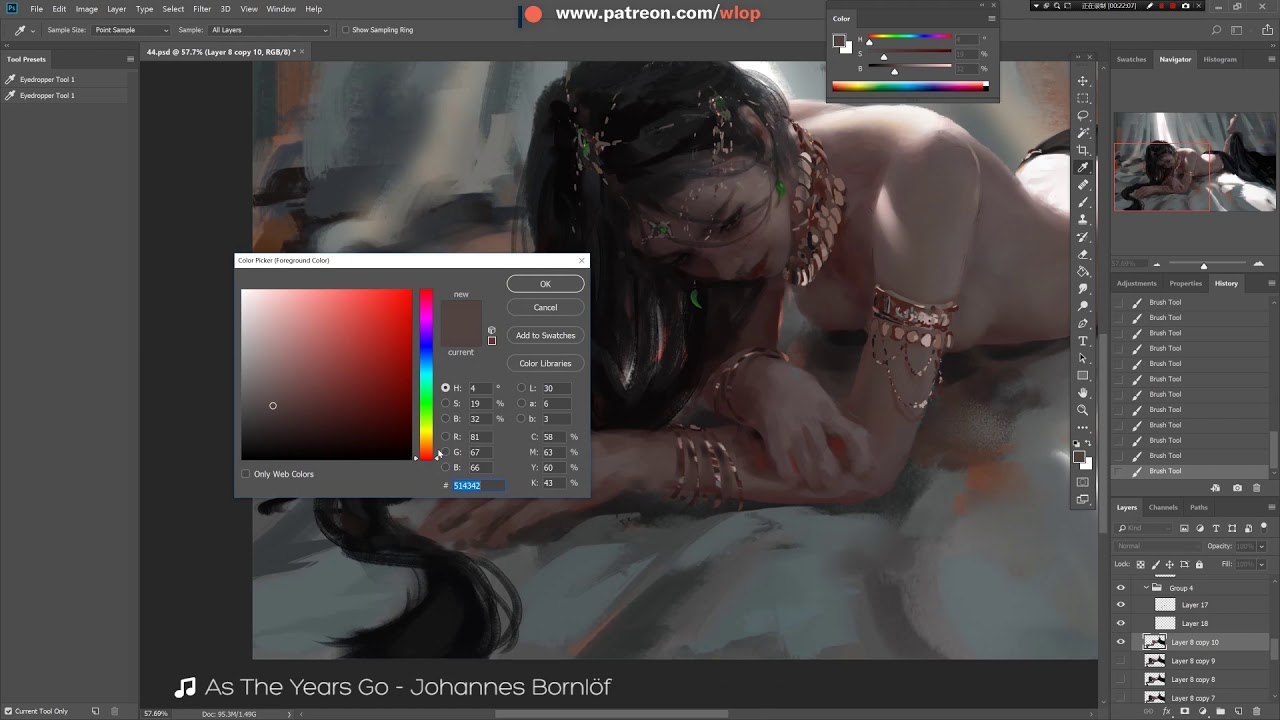This screenshot has height=720, width=1280.
Task: Click the History panel trash icon
Action: coord(1257,488)
